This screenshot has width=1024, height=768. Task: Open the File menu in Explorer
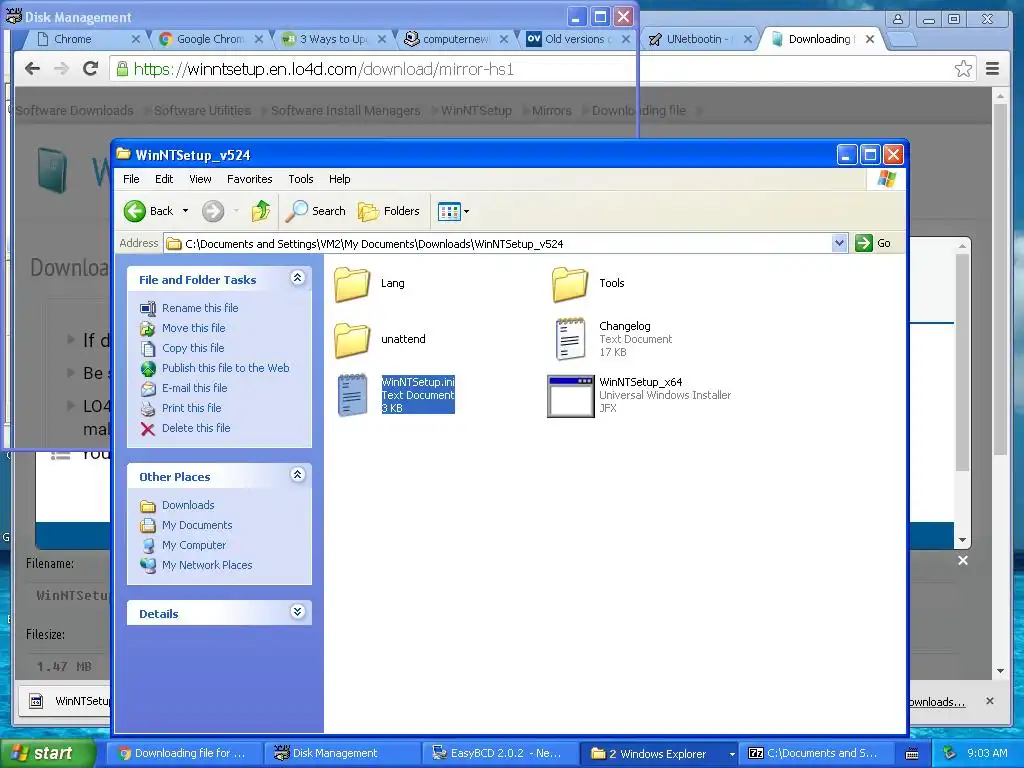131,179
